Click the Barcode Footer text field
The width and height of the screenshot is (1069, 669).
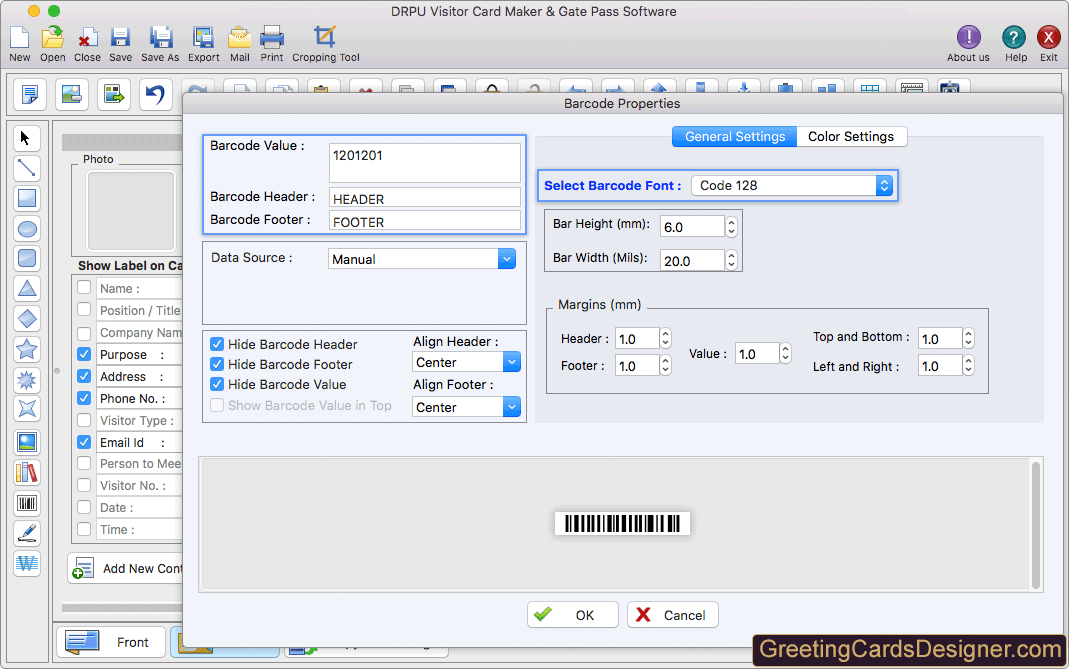(x=425, y=221)
